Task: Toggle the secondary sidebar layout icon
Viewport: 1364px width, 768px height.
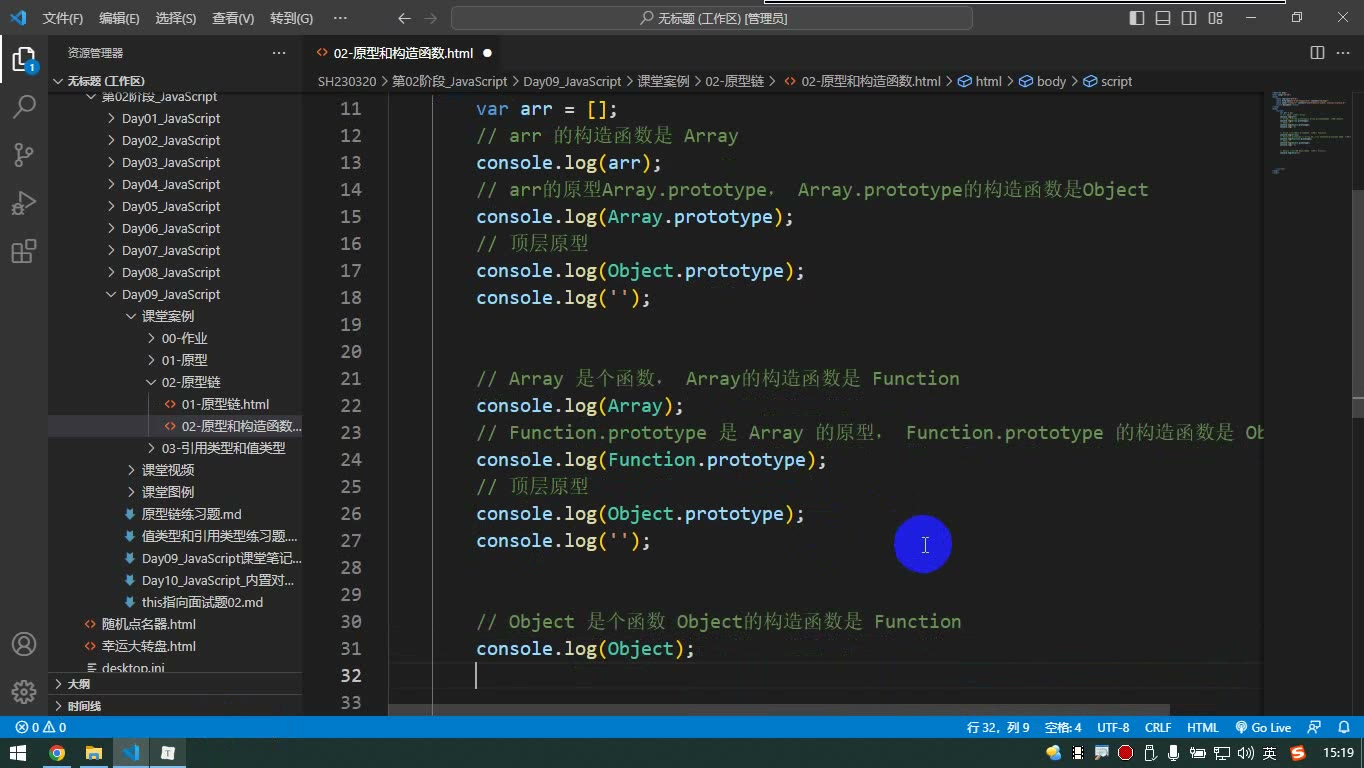Action: [x=1189, y=18]
